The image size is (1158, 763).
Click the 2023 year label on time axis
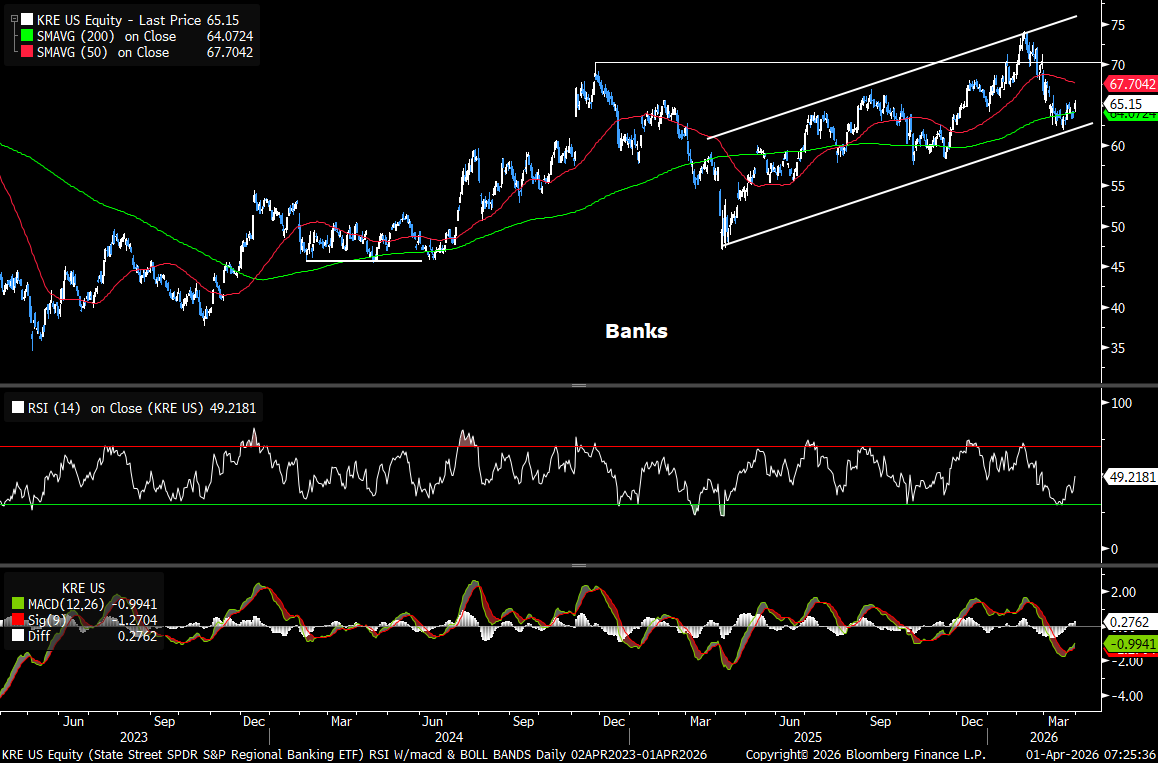134,737
